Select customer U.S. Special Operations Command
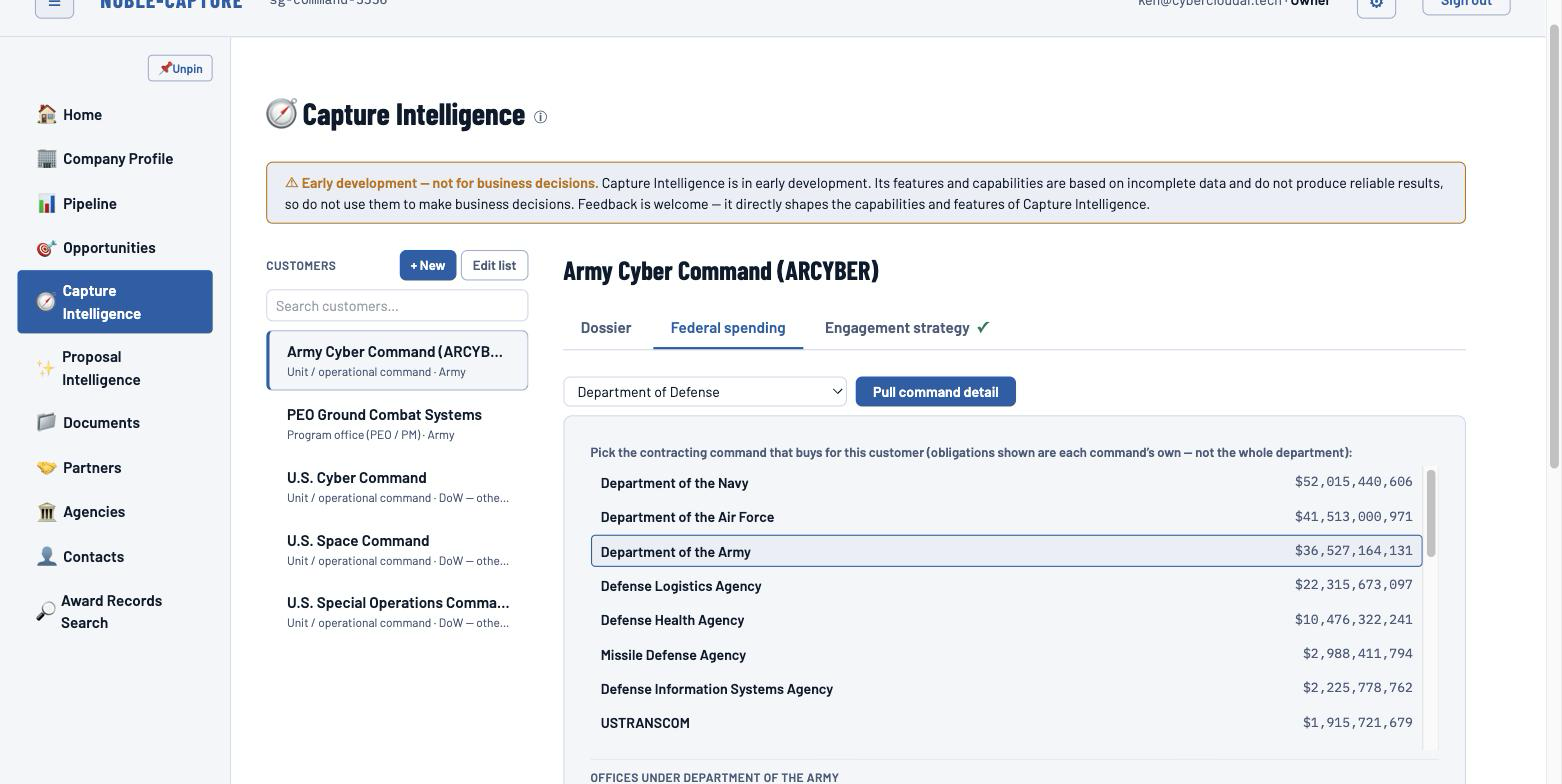 (x=397, y=612)
